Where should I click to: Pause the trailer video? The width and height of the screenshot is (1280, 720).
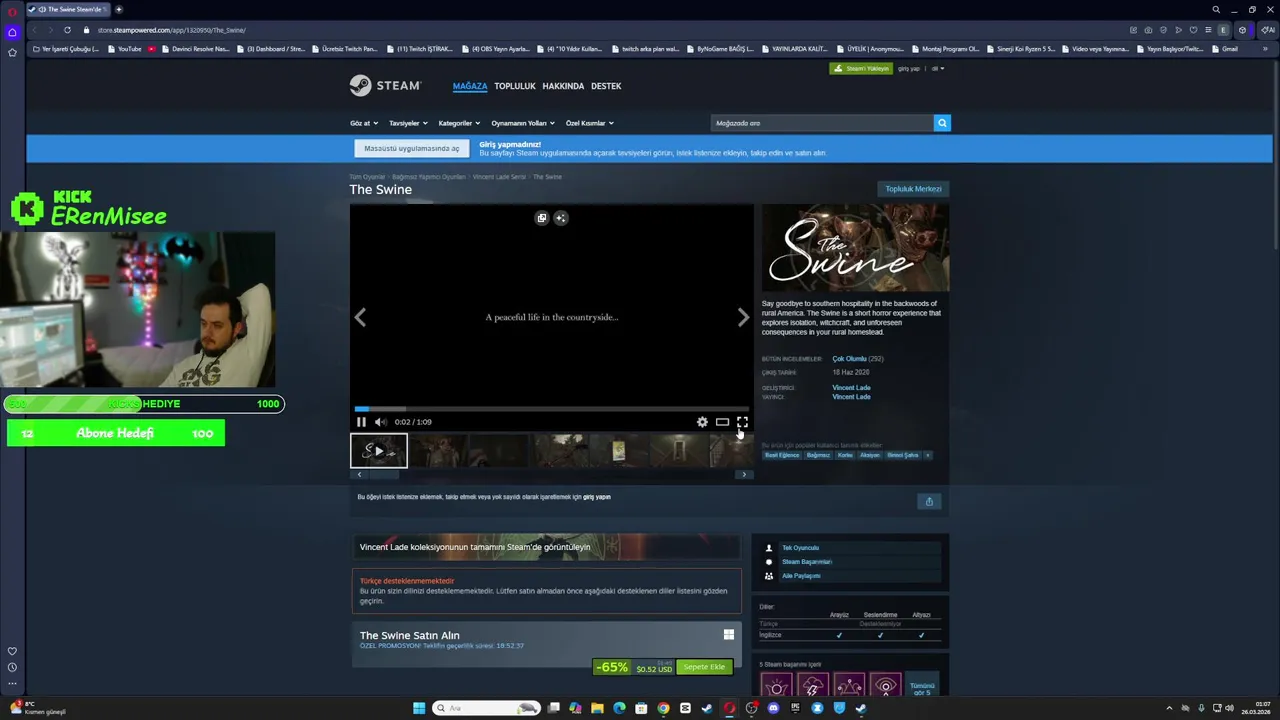tap(361, 422)
